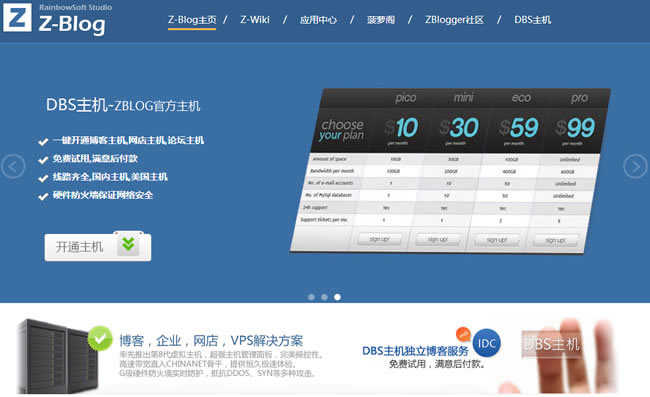650x397 pixels.
Task: Click checkmark beside 一键开通博客主机
Action: (43, 142)
